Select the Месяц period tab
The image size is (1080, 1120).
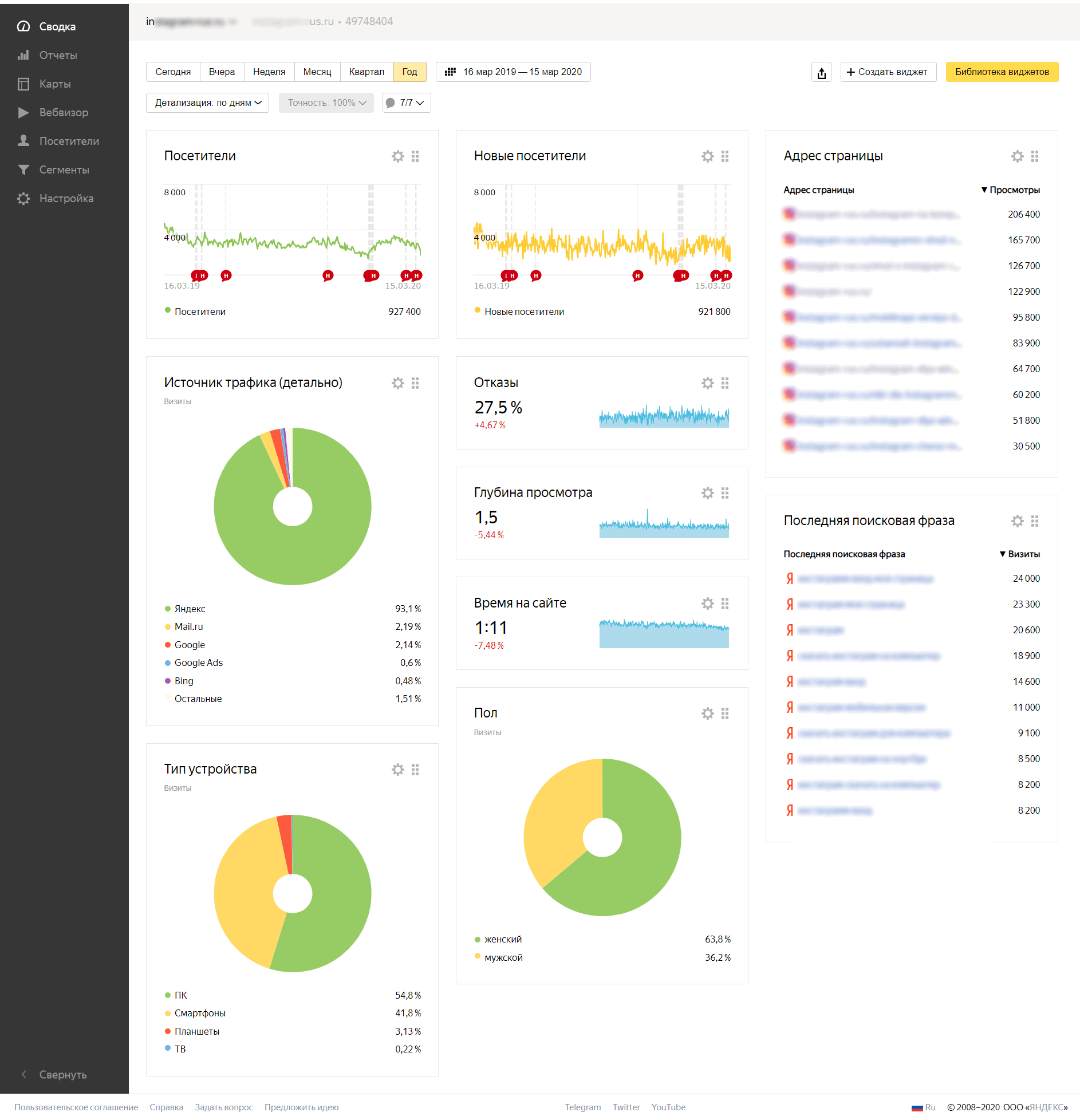point(317,72)
